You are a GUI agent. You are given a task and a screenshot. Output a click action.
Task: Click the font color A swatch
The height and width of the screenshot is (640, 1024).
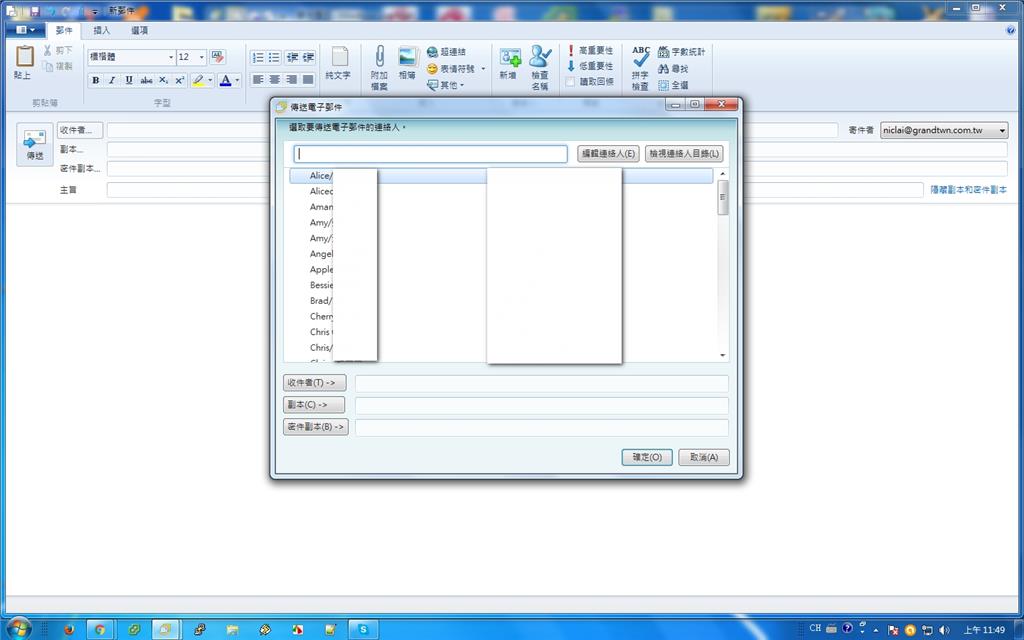[225, 80]
